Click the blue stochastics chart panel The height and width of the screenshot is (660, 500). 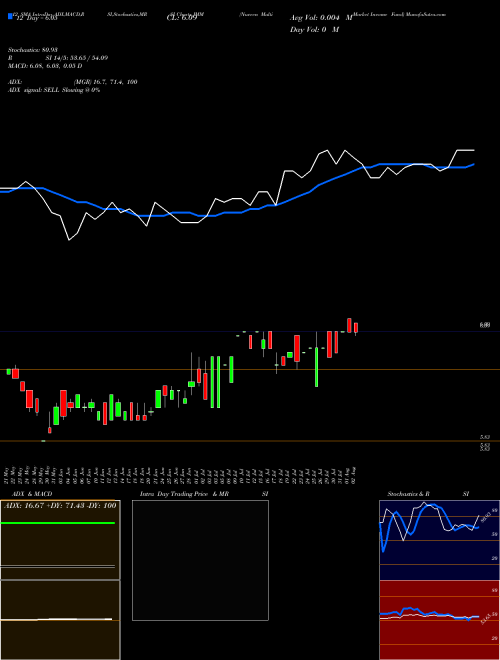point(439,540)
